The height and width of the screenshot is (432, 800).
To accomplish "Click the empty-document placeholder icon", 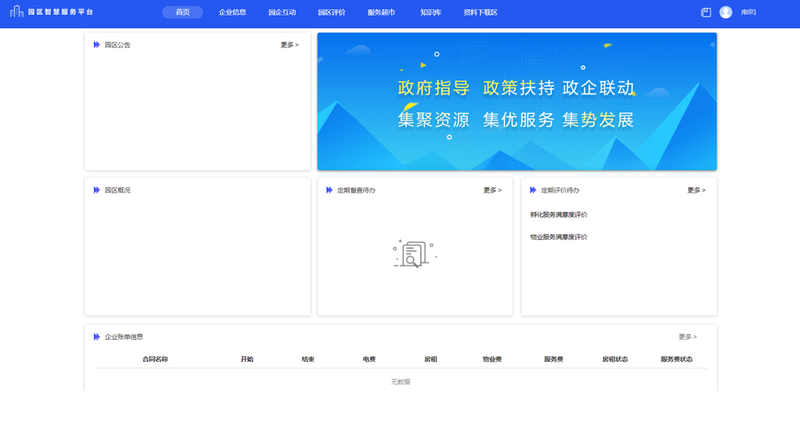I will pyautogui.click(x=415, y=253).
